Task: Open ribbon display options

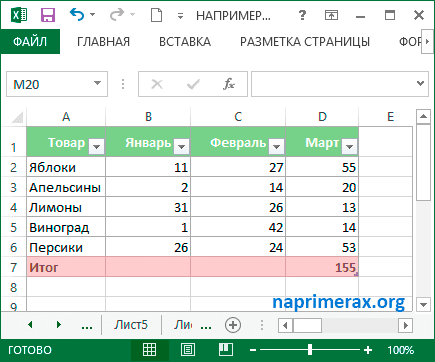Action: coord(331,15)
